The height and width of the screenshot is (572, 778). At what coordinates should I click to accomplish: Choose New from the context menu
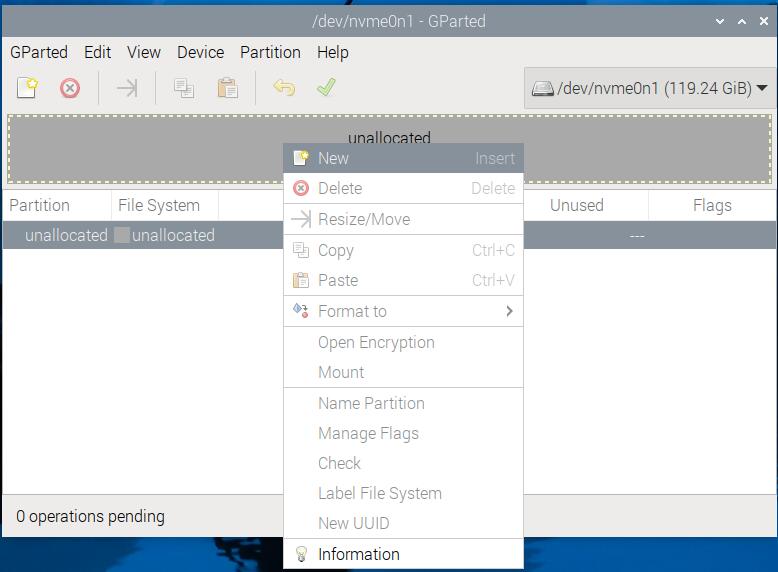(x=403, y=158)
